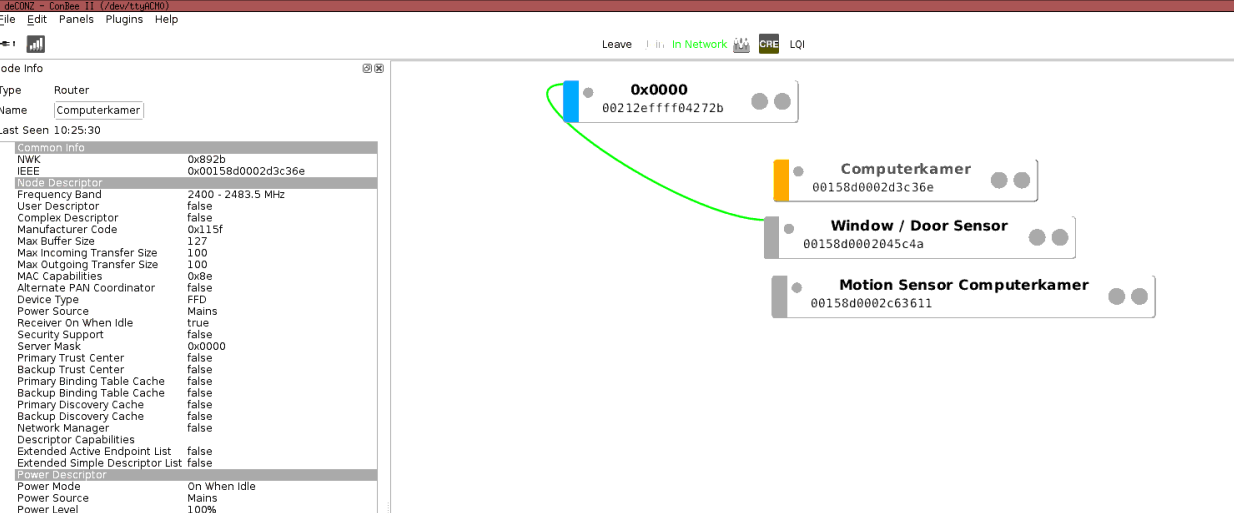The height and width of the screenshot is (513, 1234).
Task: Click the Device Type value FFD
Action: click(197, 300)
